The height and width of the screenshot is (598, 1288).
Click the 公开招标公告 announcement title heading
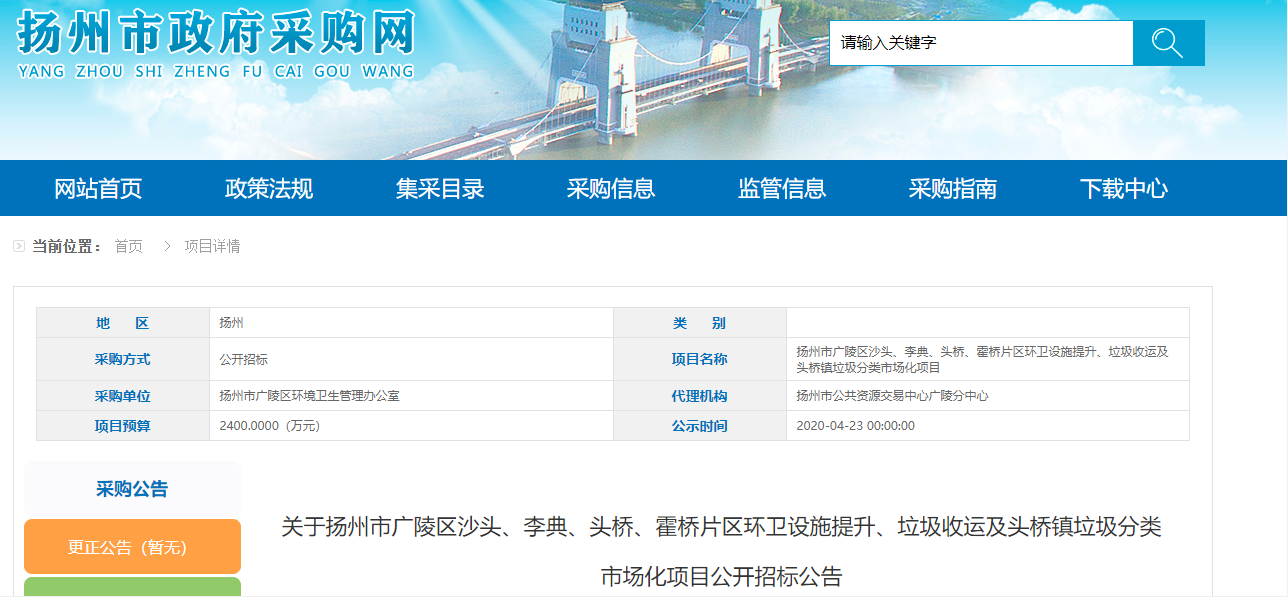(721, 550)
